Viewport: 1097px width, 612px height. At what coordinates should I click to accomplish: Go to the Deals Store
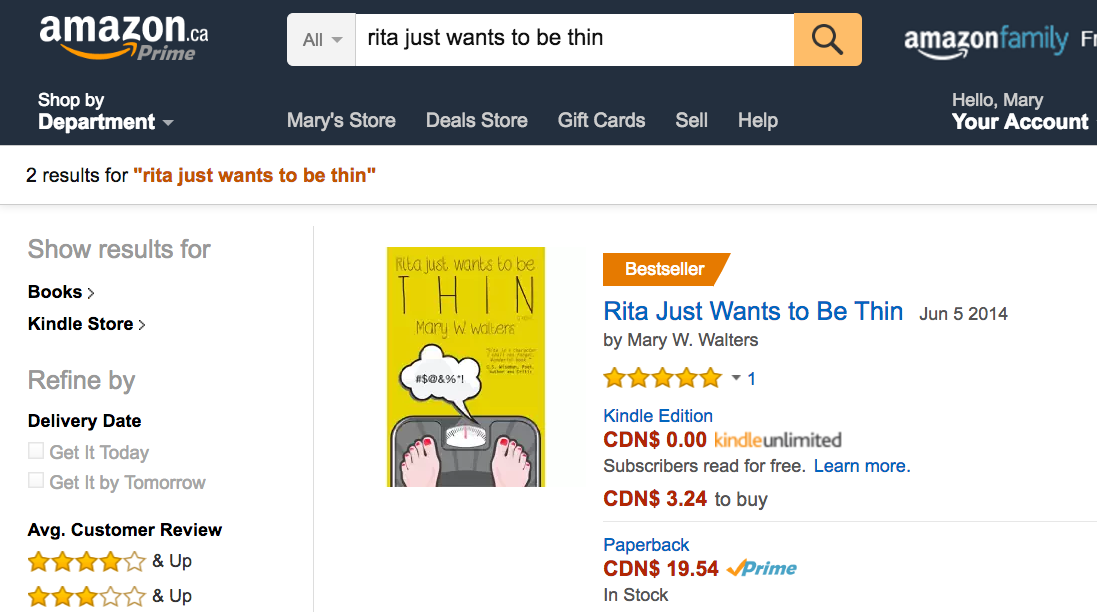476,120
